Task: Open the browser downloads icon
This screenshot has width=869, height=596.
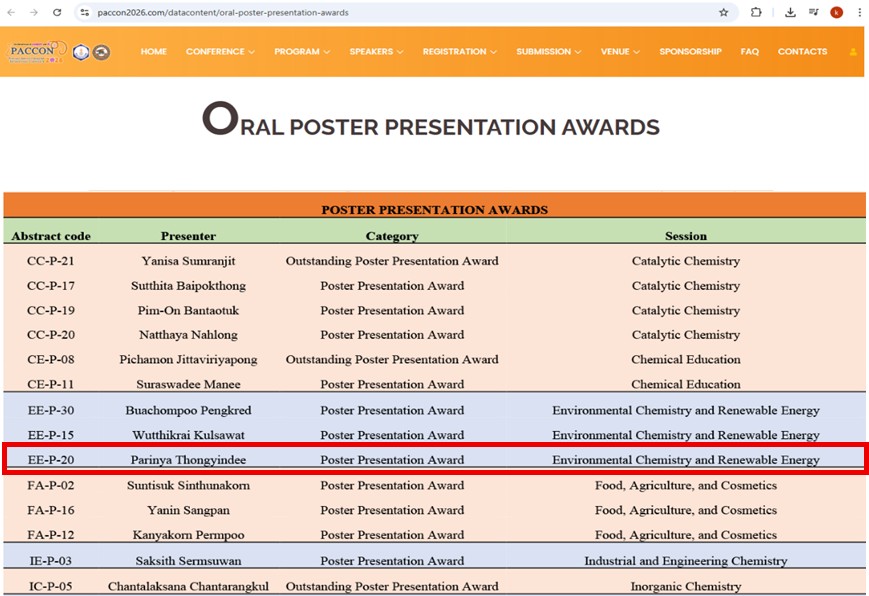Action: click(x=790, y=12)
